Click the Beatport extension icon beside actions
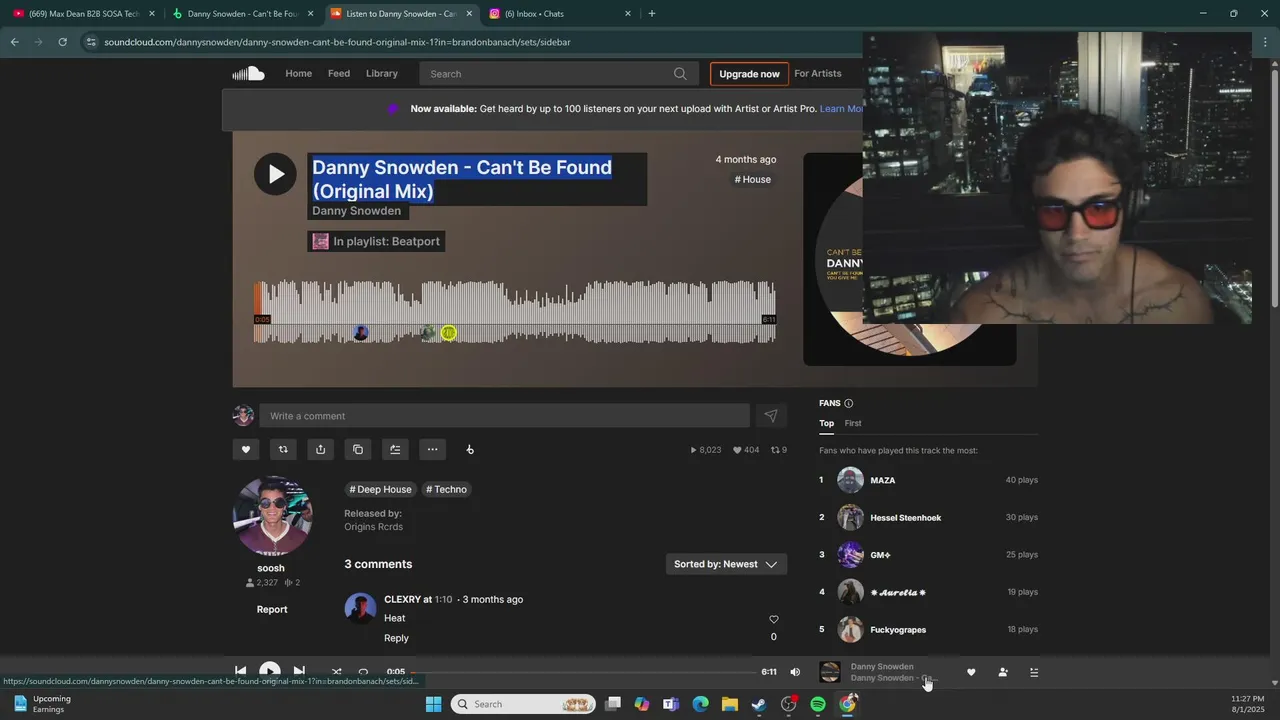Screen dimensions: 1280x720 pyautogui.click(x=470, y=449)
